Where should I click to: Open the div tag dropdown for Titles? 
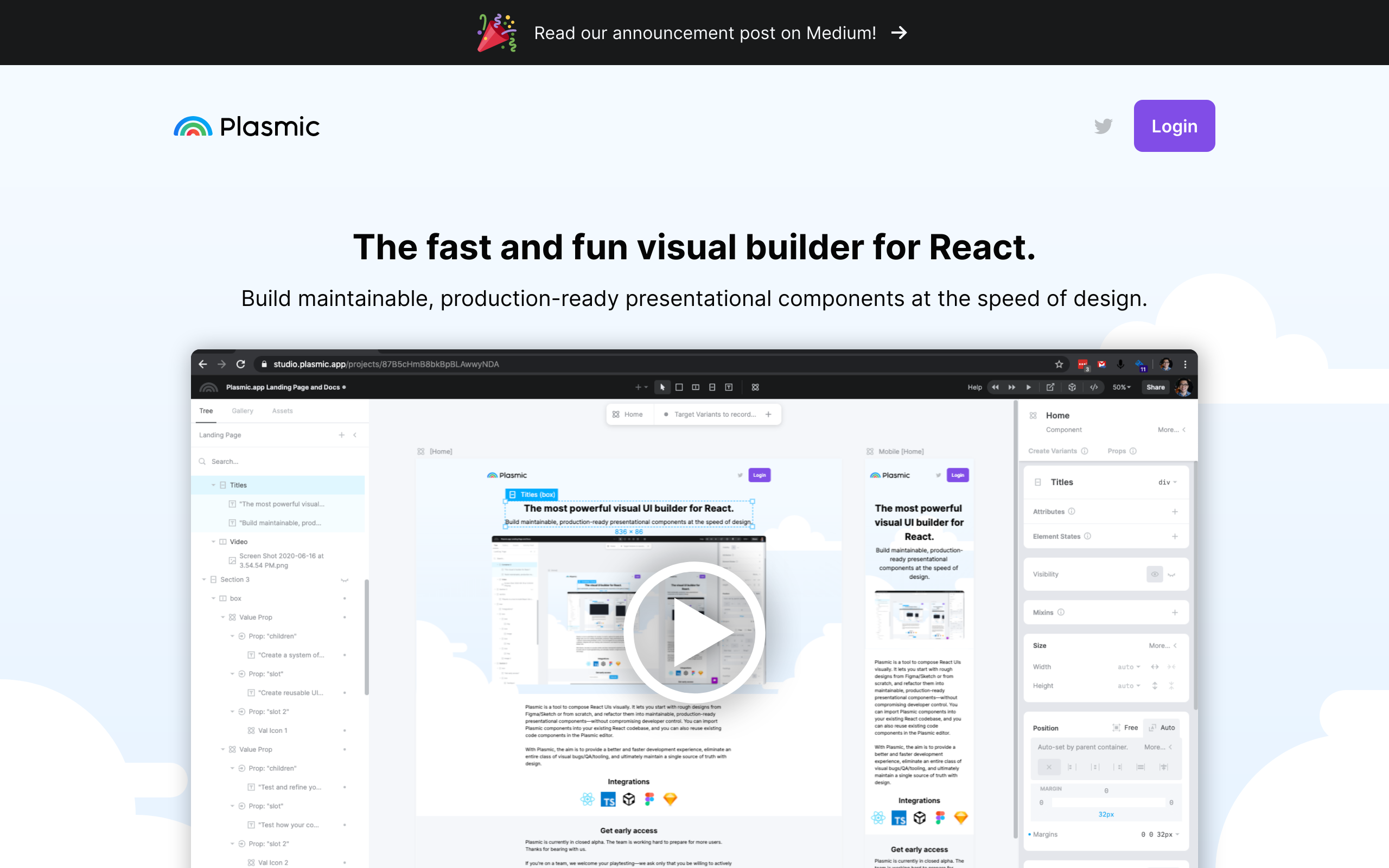tap(1167, 483)
